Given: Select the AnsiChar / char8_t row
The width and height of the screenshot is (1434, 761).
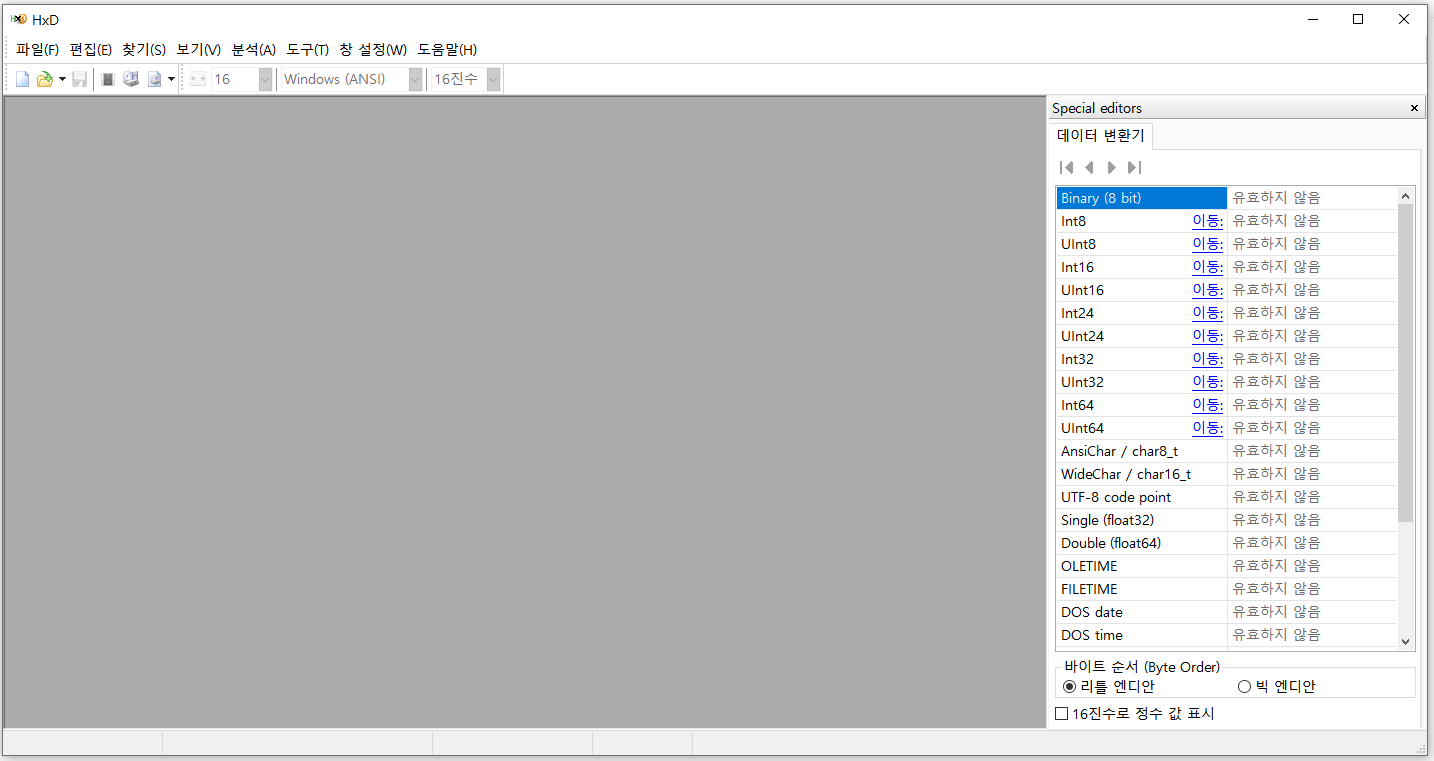Looking at the screenshot, I should click(1227, 451).
